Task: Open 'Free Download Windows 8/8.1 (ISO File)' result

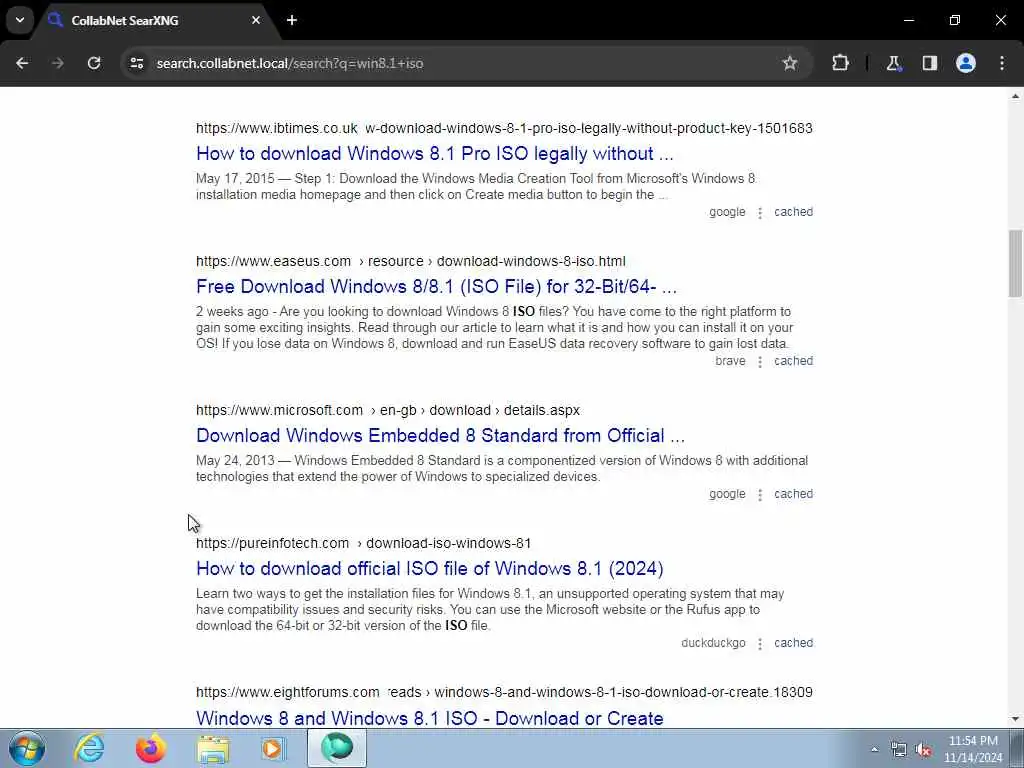Action: point(436,287)
